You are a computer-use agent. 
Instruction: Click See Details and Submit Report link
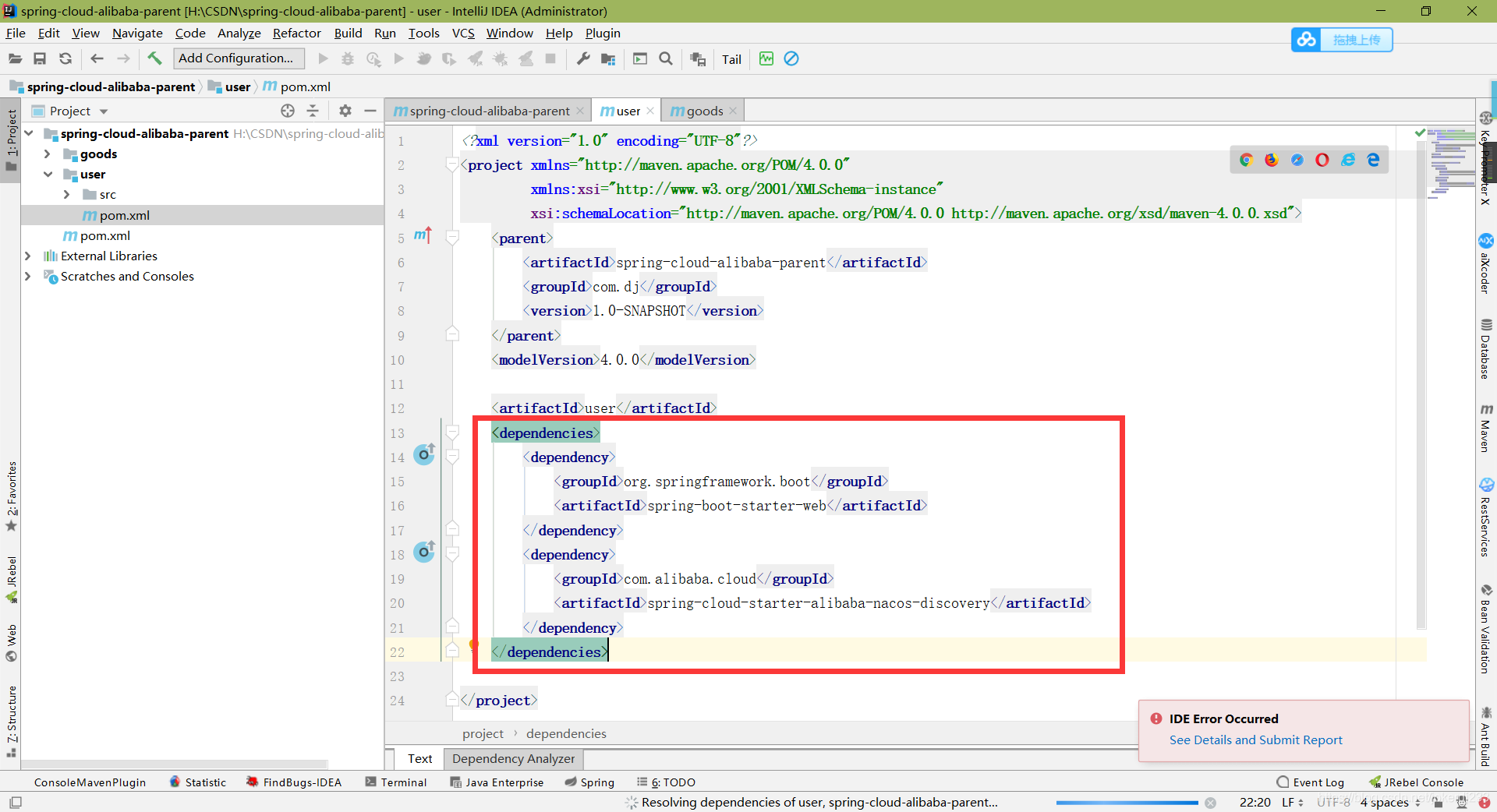1255,740
